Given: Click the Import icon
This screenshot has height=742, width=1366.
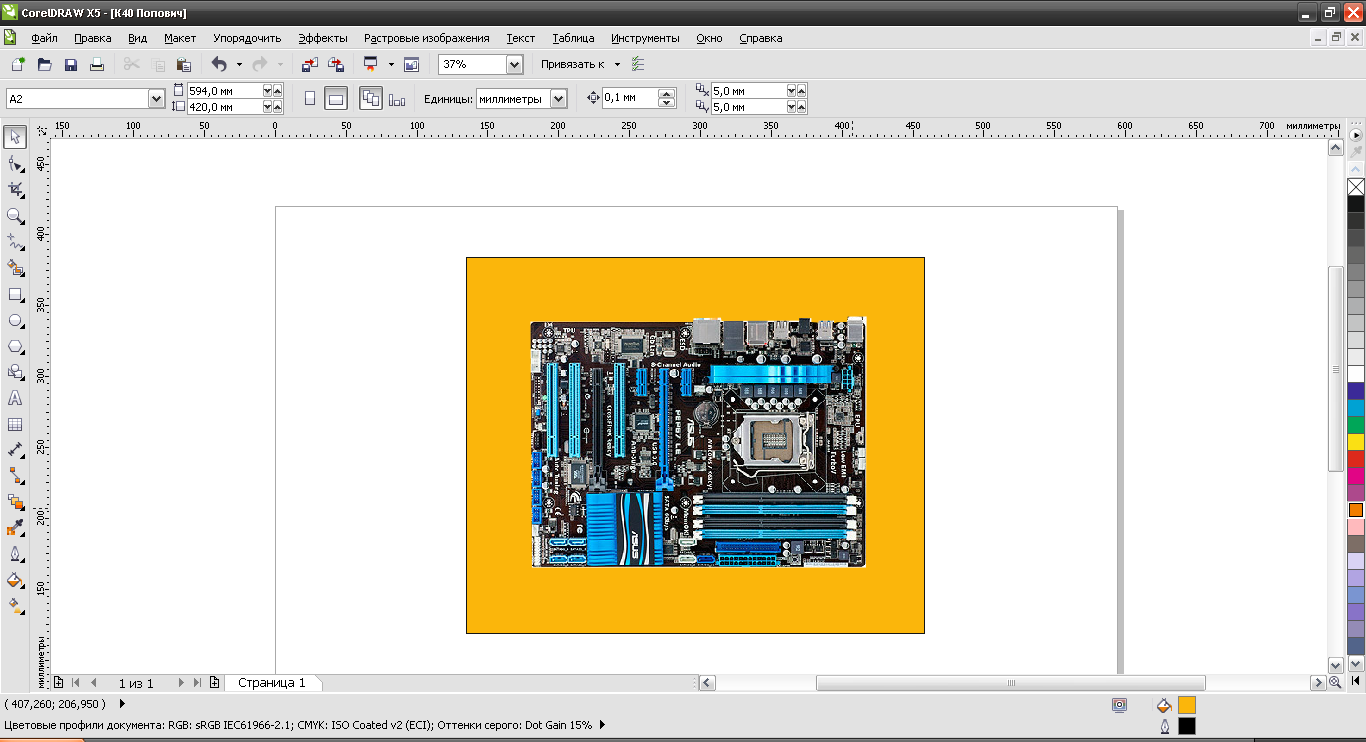Looking at the screenshot, I should tap(309, 64).
